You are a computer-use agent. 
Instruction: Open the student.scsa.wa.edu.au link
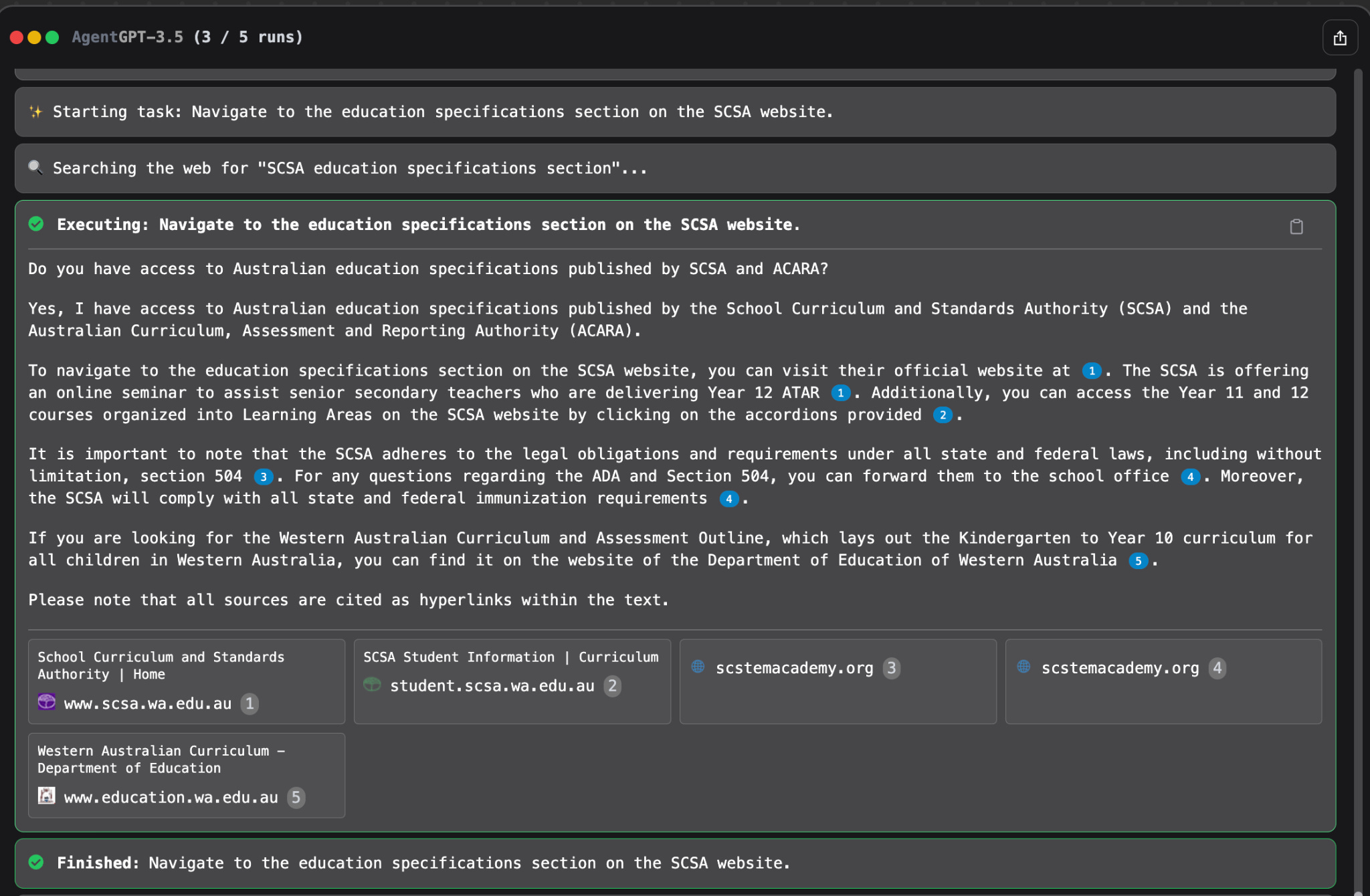[492, 686]
